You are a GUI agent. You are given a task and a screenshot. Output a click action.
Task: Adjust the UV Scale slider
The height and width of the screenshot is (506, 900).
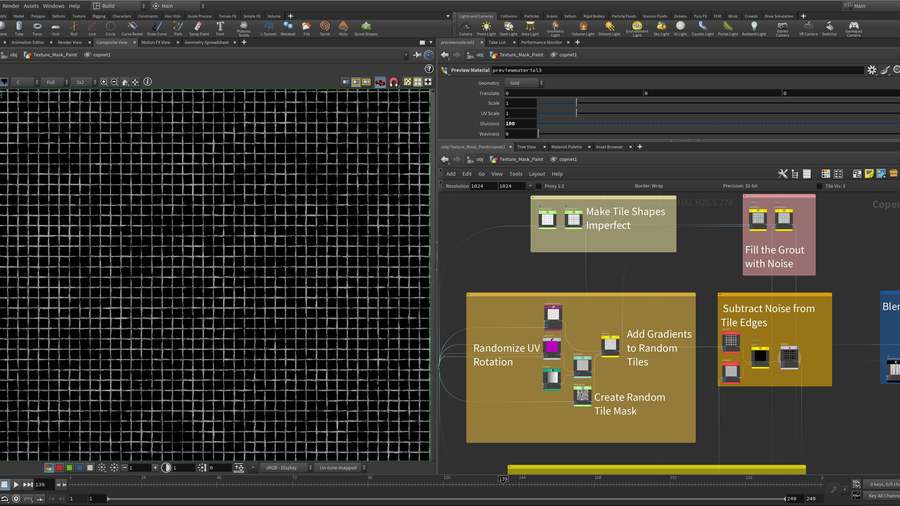717,114
